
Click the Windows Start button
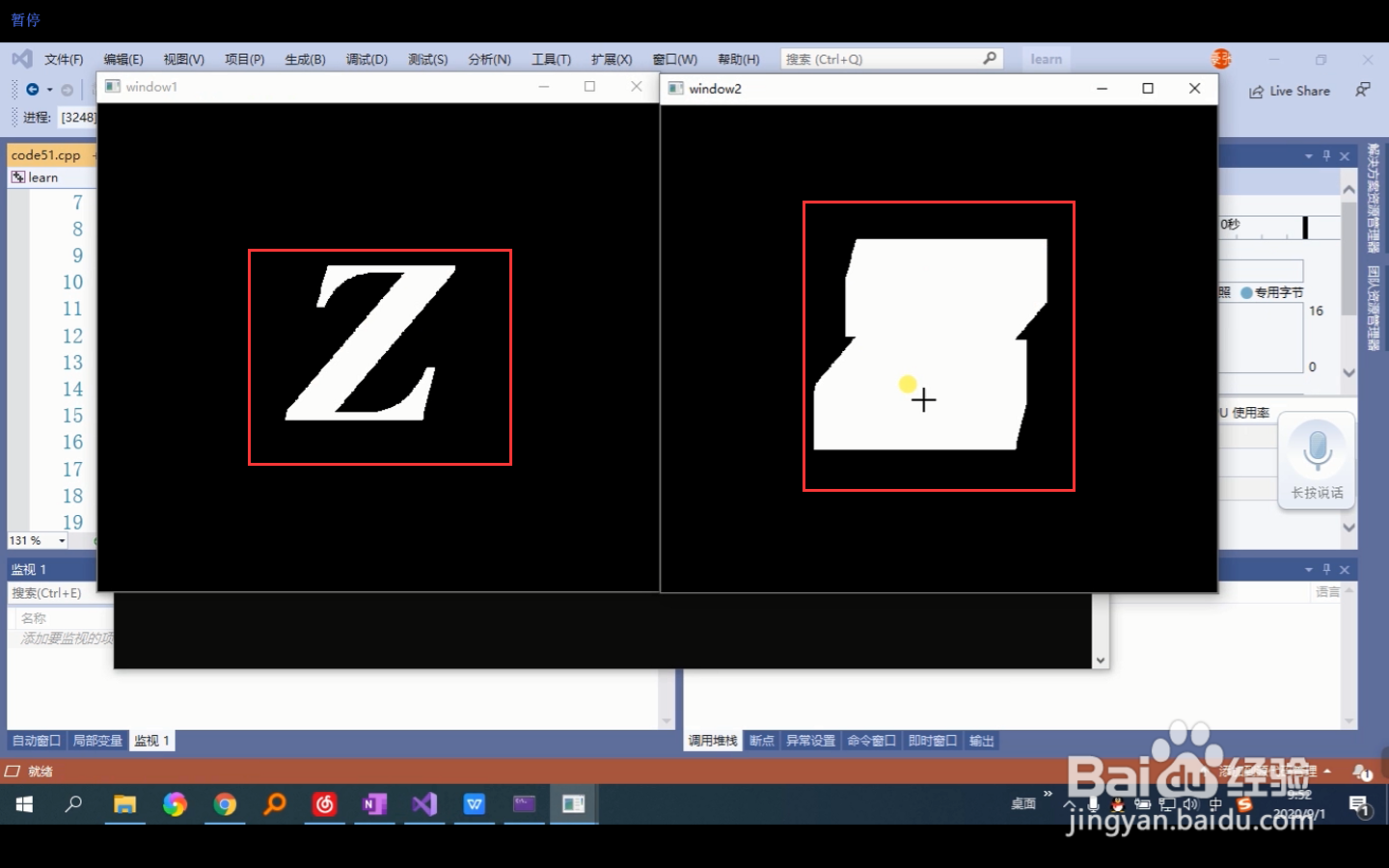(24, 804)
